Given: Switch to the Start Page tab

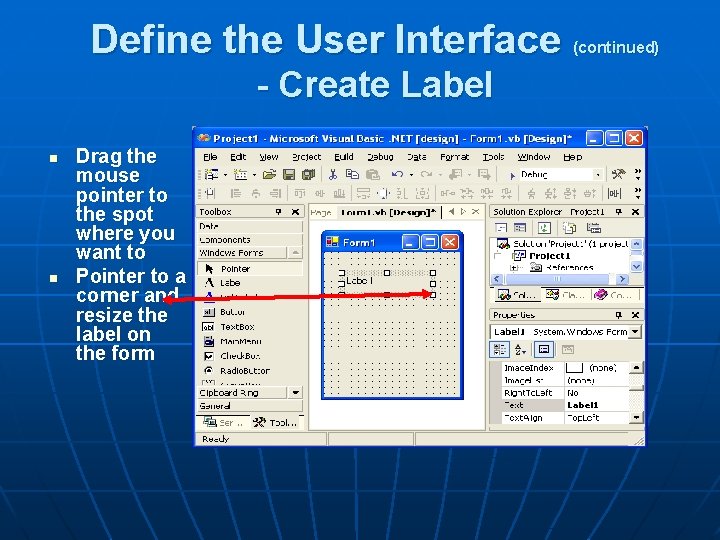Looking at the screenshot, I should point(321,212).
